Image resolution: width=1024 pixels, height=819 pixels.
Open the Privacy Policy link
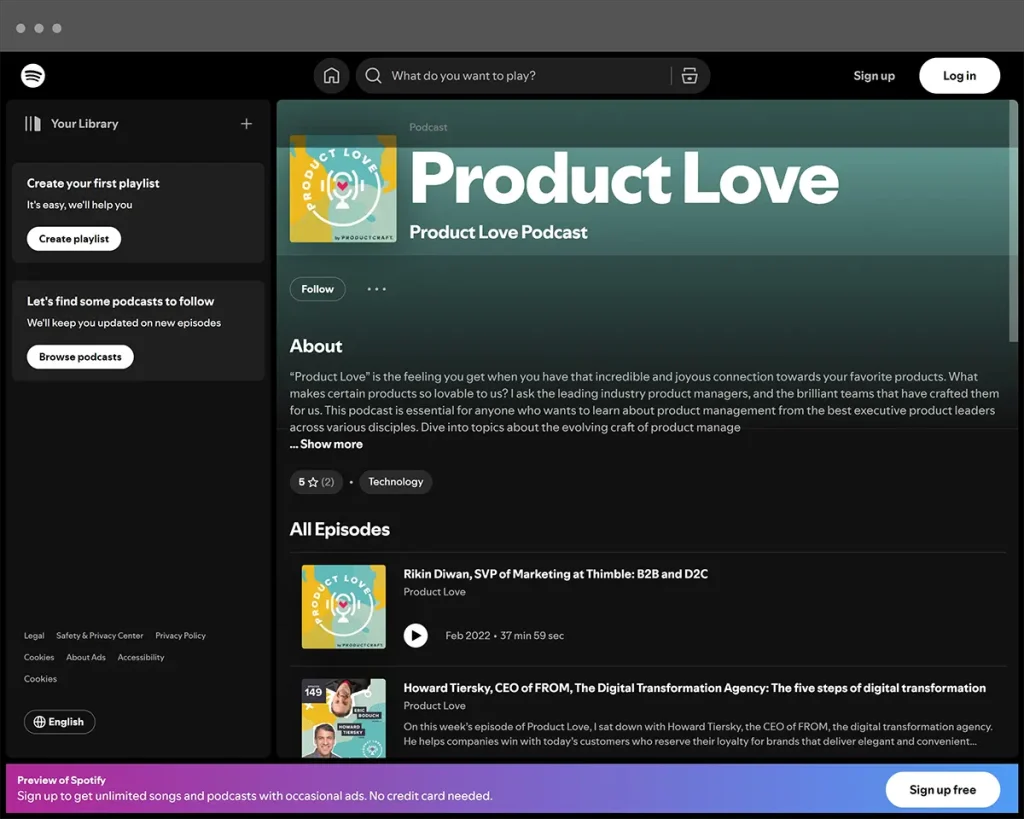point(180,635)
